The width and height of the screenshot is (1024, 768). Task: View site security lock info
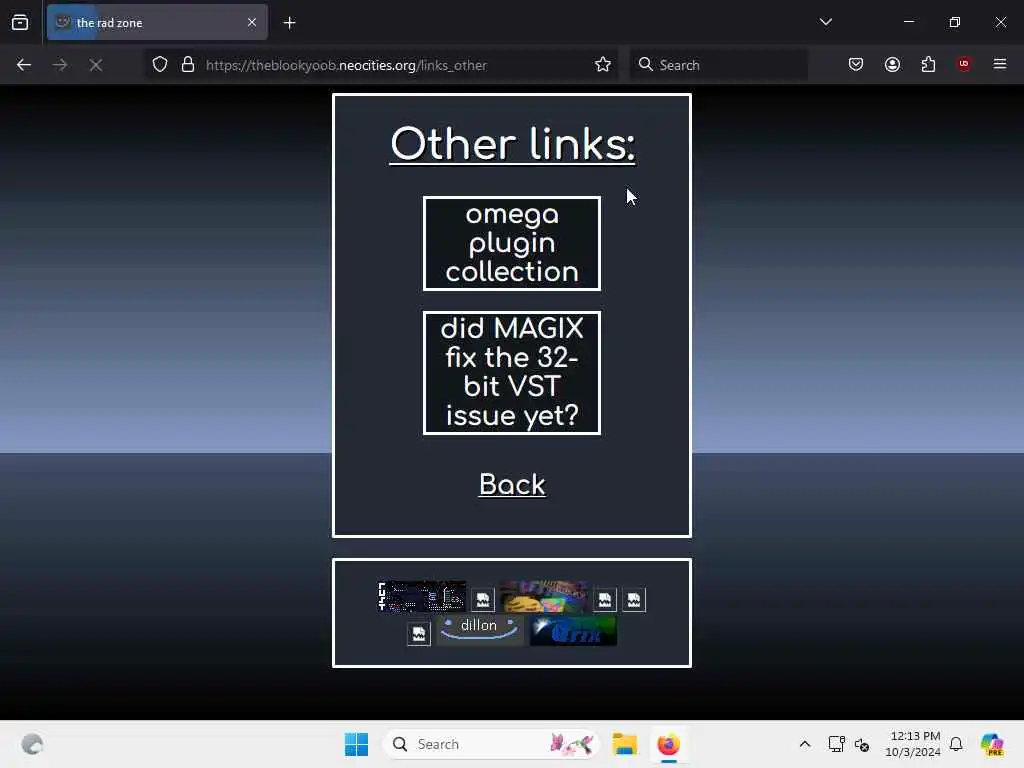pos(188,65)
